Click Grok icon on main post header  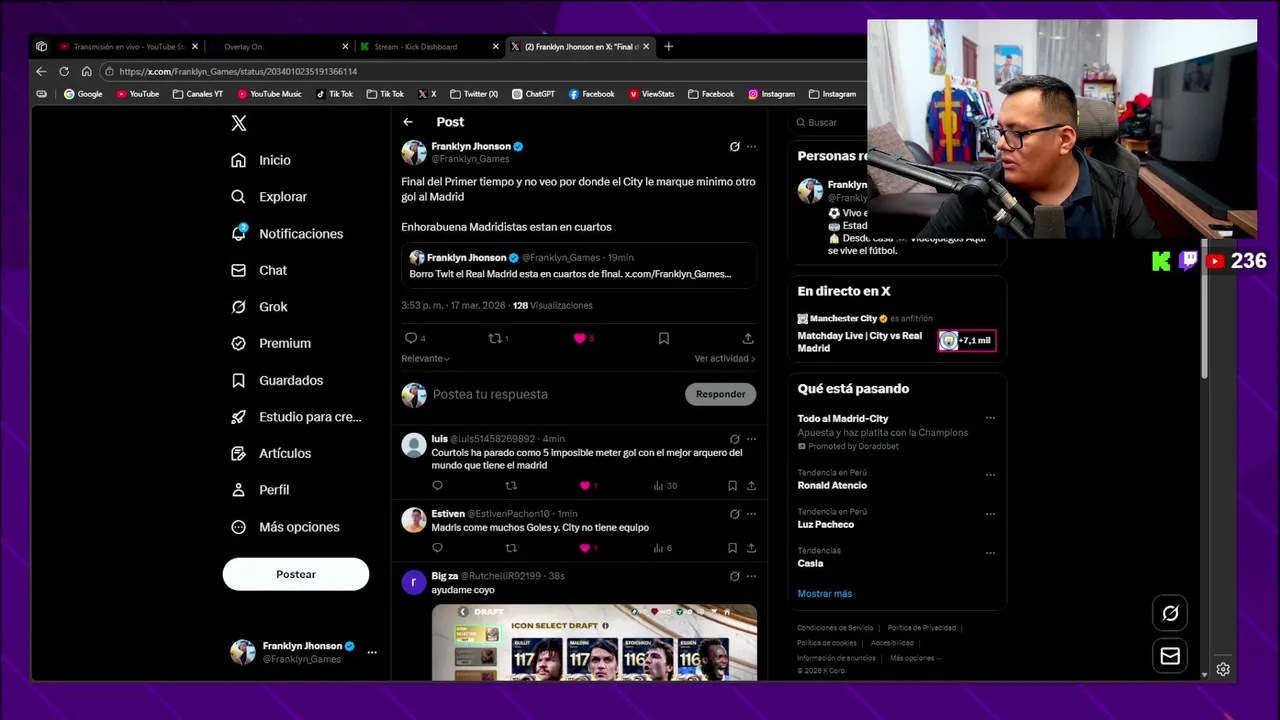point(735,147)
